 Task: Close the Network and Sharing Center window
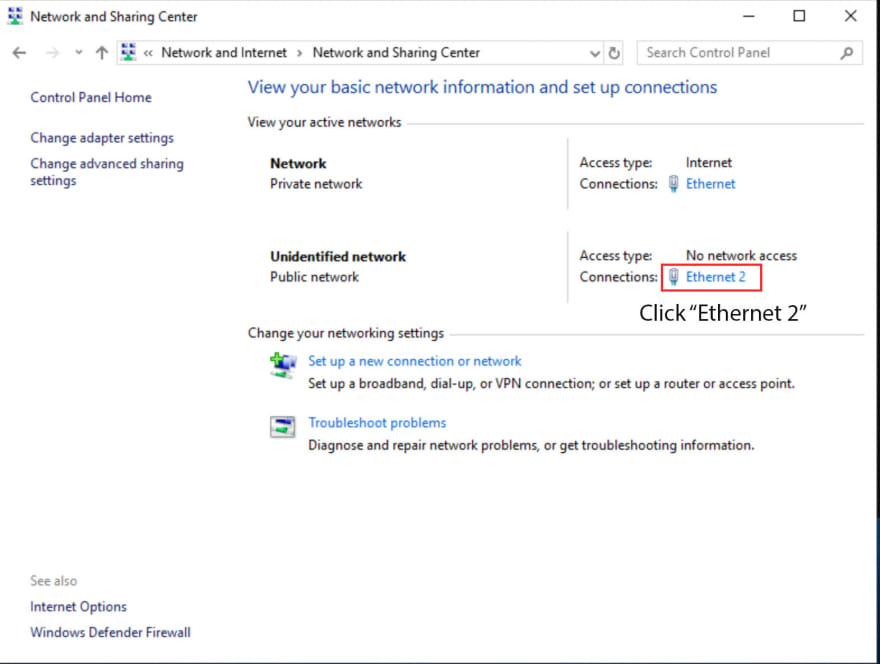pos(851,16)
